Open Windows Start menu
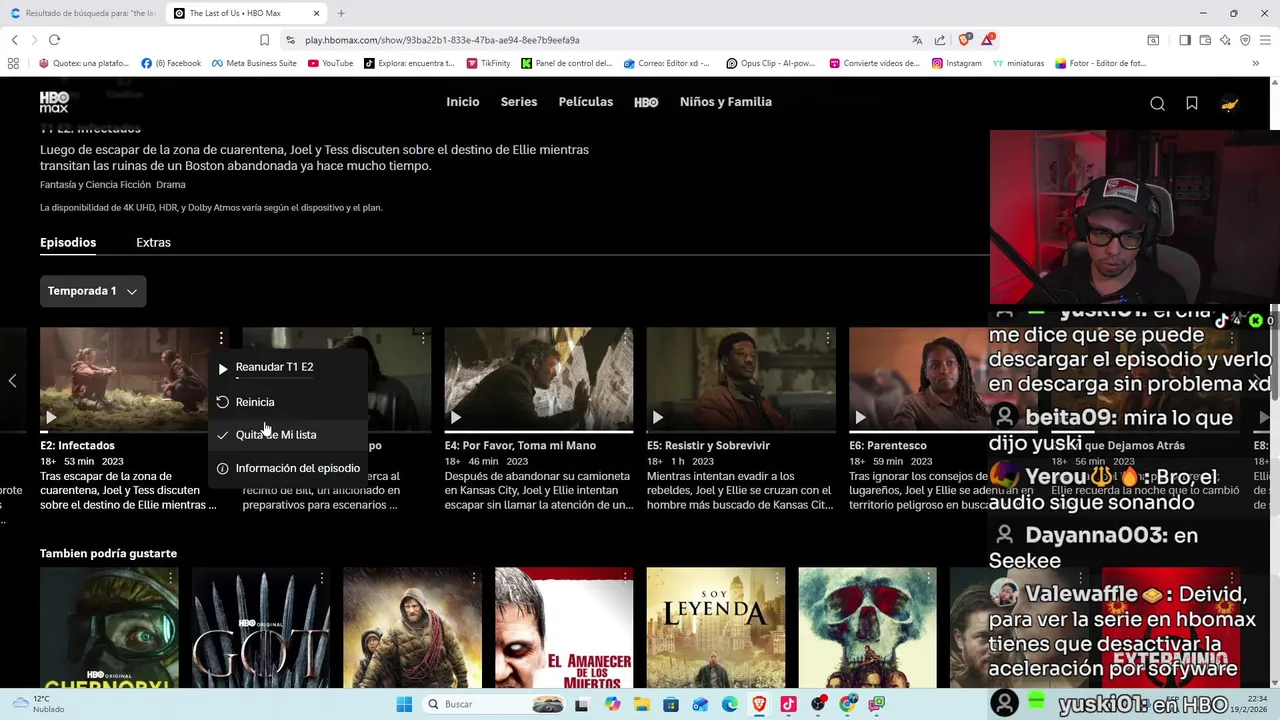Viewport: 1280px width, 720px height. [404, 704]
